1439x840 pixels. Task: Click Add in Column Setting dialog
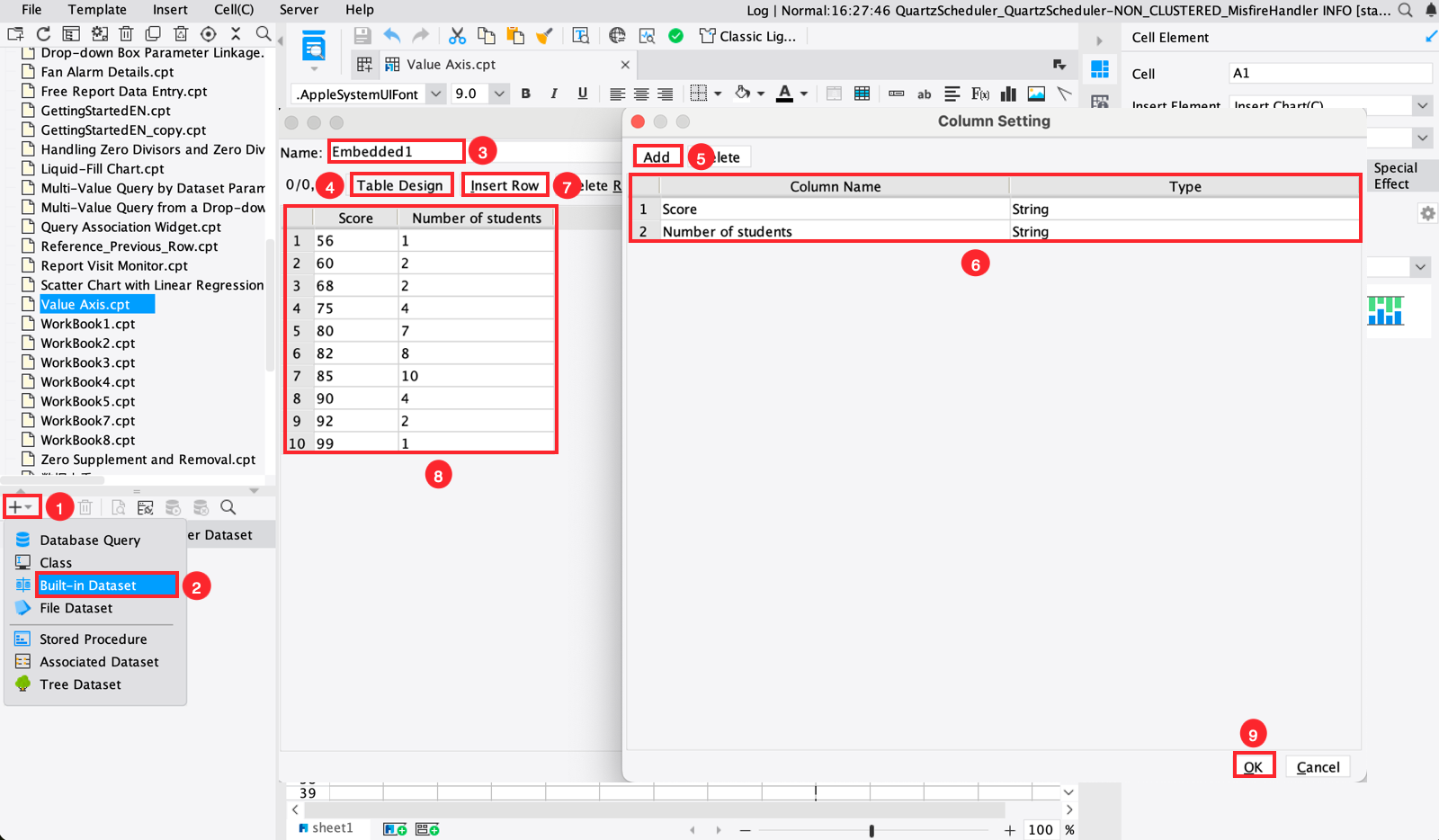(657, 157)
